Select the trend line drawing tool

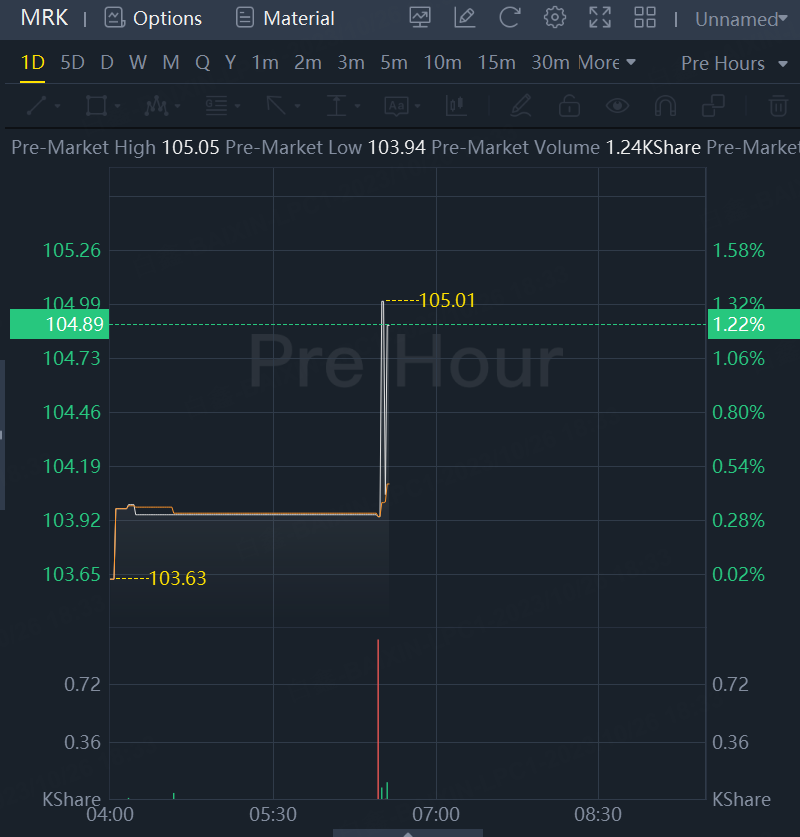[36, 105]
